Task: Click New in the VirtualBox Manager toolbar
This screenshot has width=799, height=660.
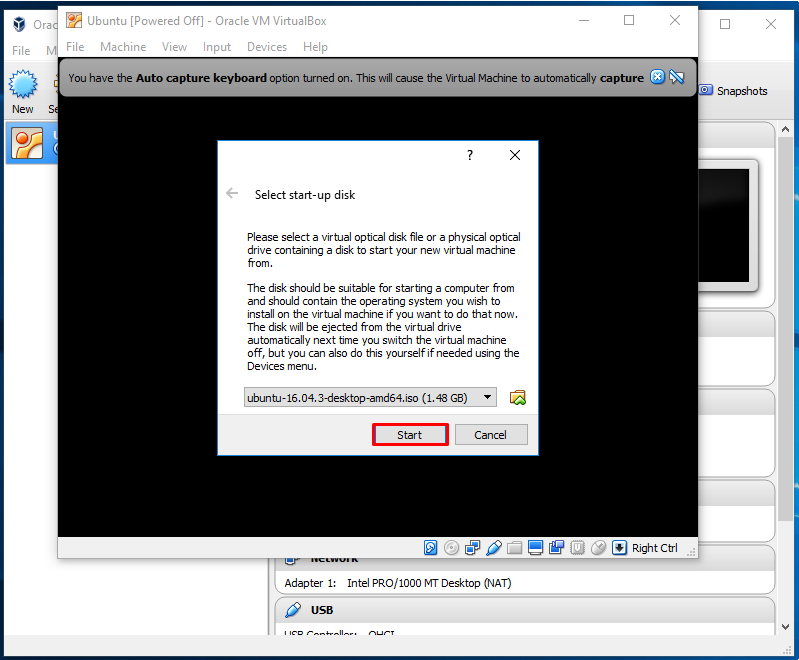Action: pos(23,92)
